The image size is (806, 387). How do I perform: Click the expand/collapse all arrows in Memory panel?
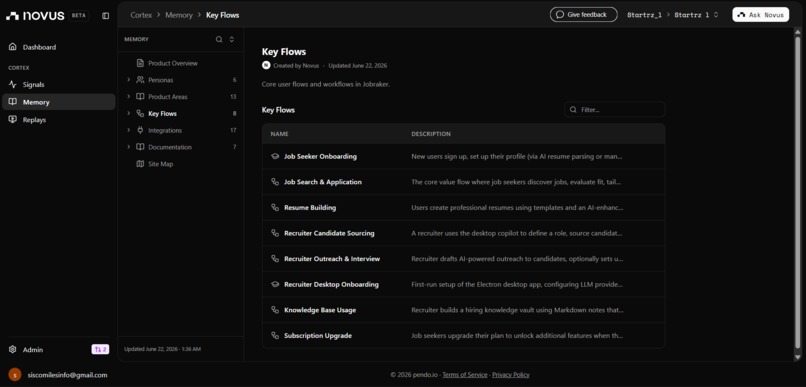click(232, 39)
